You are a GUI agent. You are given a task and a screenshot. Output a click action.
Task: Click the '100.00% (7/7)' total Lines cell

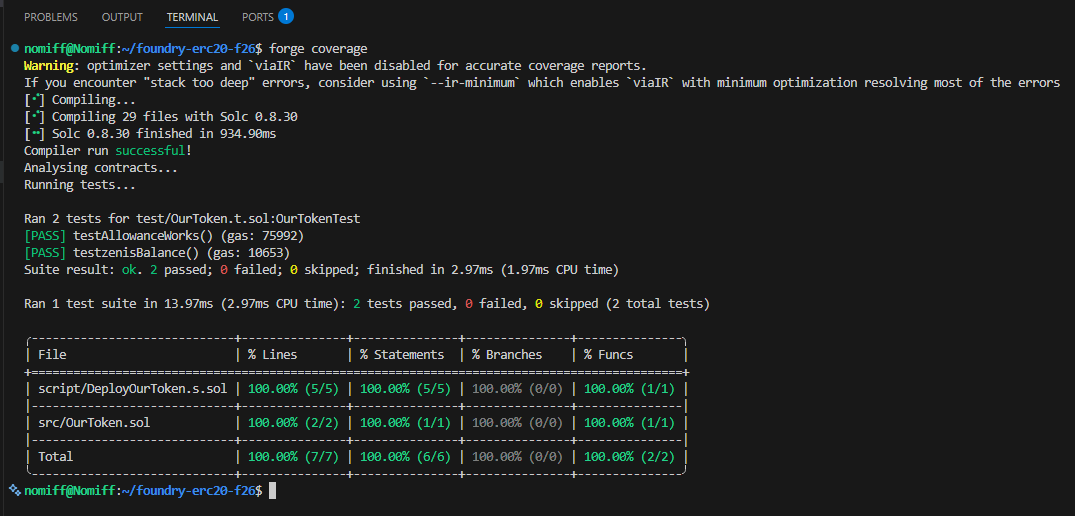click(x=293, y=456)
